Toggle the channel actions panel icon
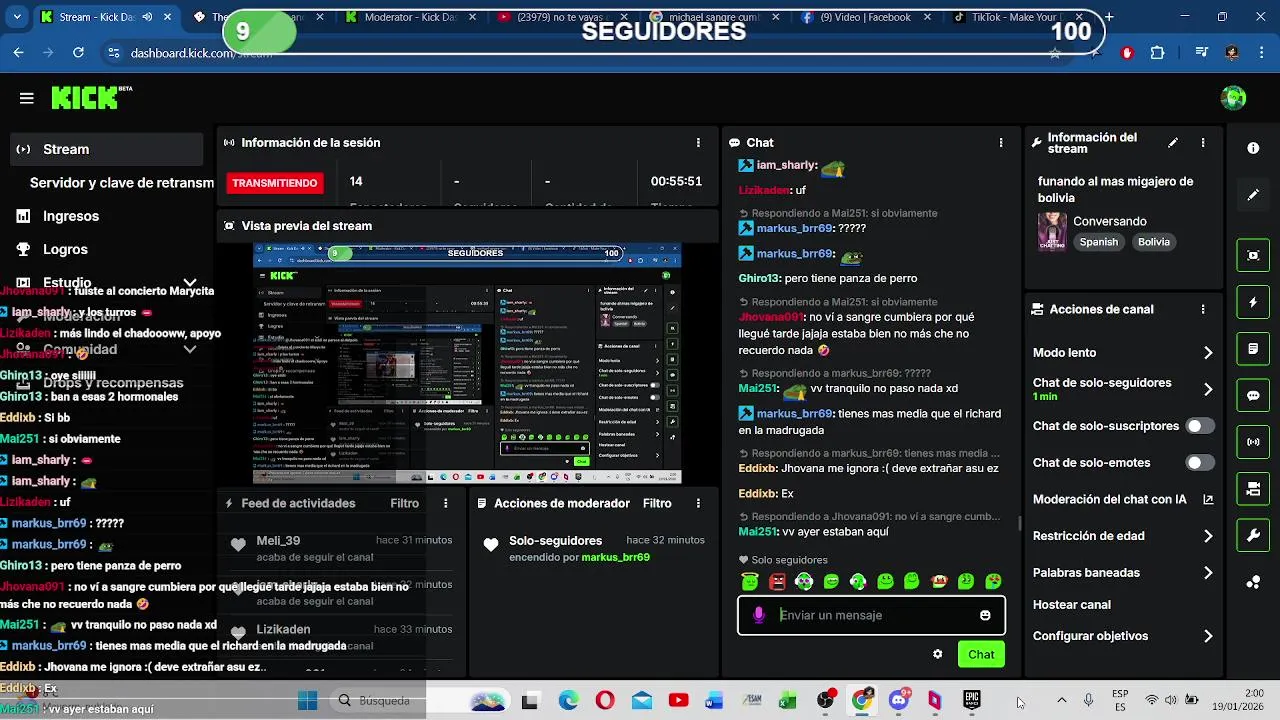This screenshot has height=720, width=1280. 1253,489
